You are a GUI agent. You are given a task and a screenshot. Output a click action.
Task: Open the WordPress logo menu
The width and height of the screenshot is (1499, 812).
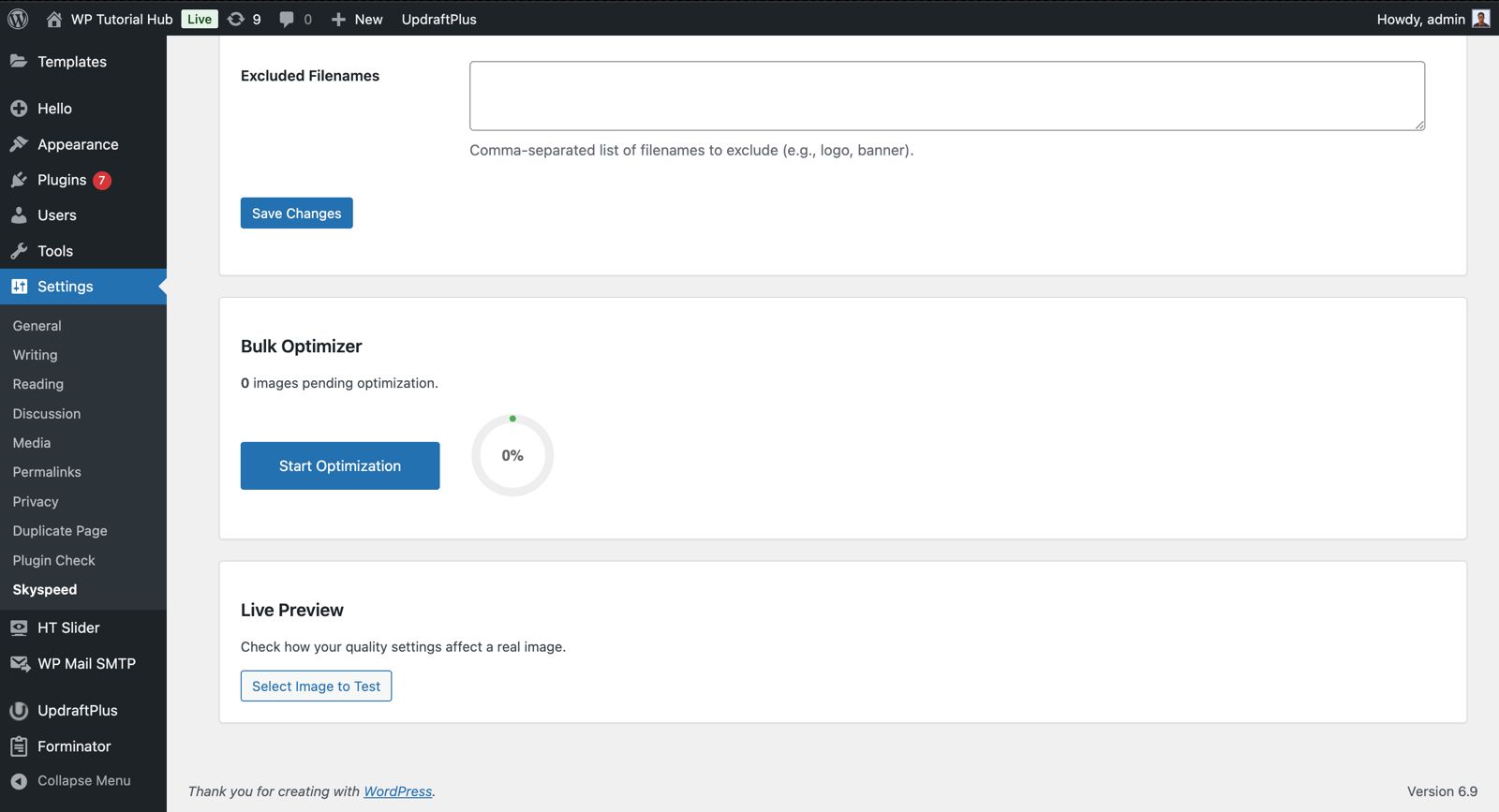coord(18,19)
